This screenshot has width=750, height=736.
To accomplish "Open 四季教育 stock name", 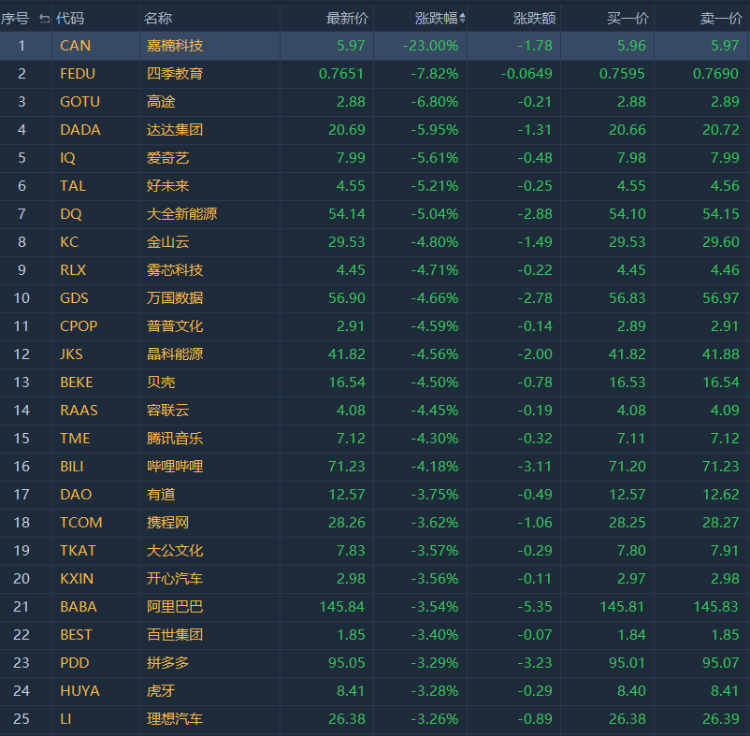I will [x=175, y=74].
